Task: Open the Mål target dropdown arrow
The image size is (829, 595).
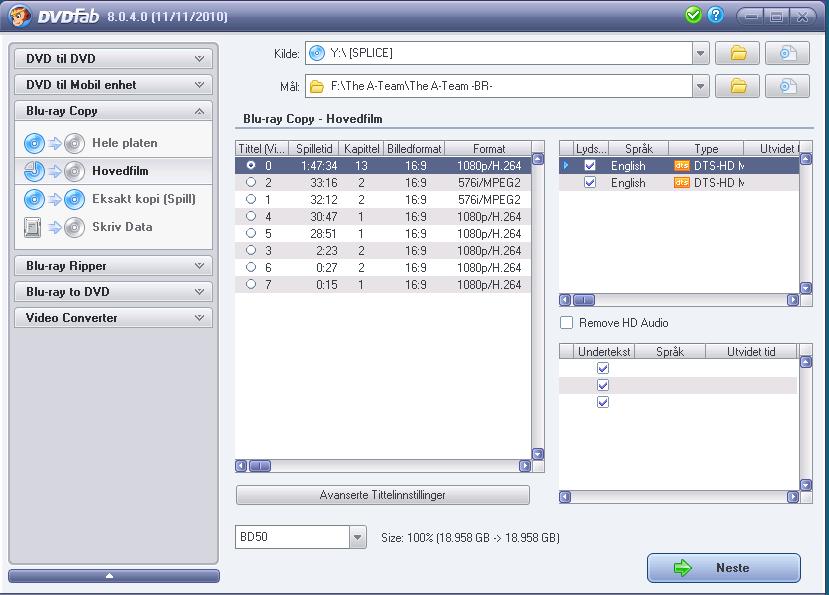Action: [x=701, y=86]
